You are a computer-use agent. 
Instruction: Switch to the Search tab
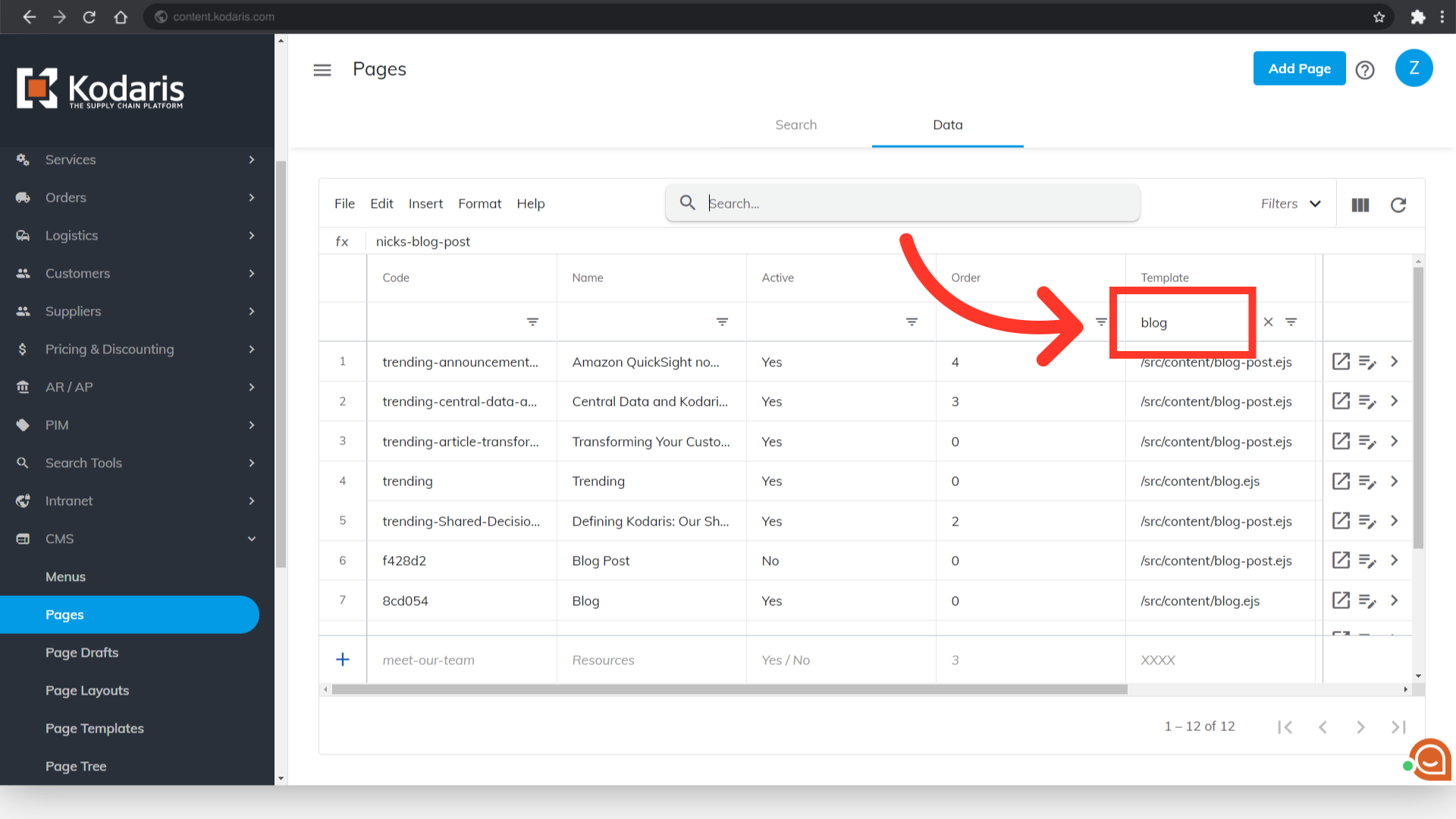pyautogui.click(x=795, y=125)
